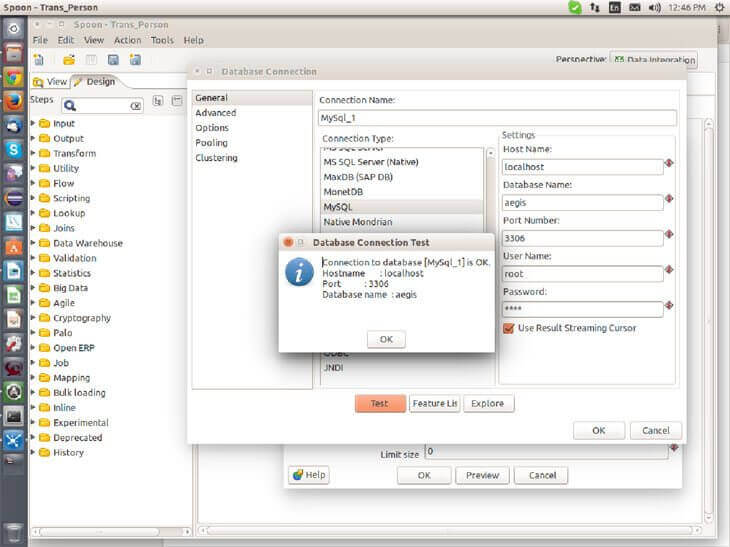Click Cancel in Database Connection dialog

point(656,431)
